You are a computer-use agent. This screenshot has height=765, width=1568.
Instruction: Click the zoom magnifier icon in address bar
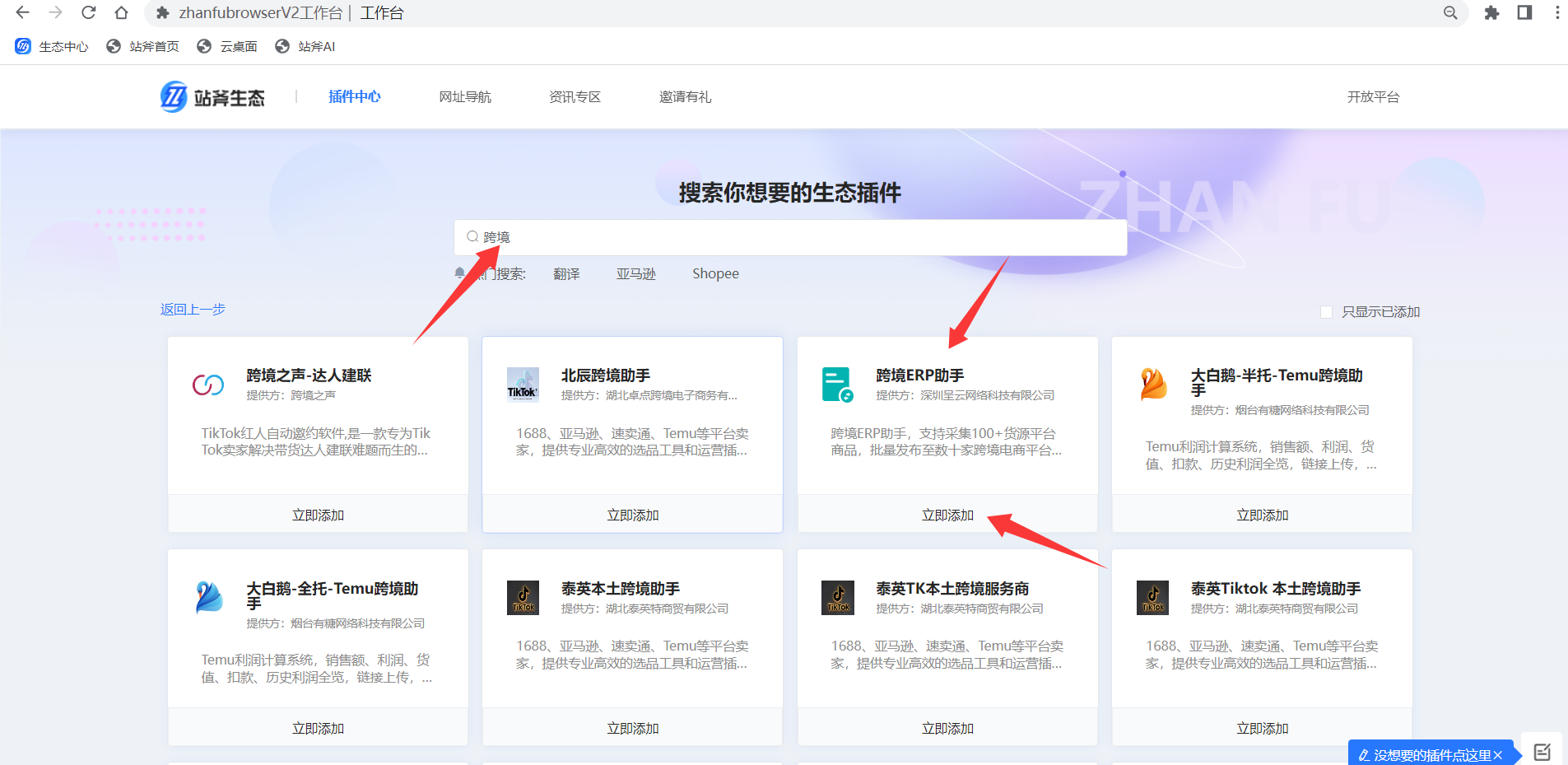(x=1450, y=12)
